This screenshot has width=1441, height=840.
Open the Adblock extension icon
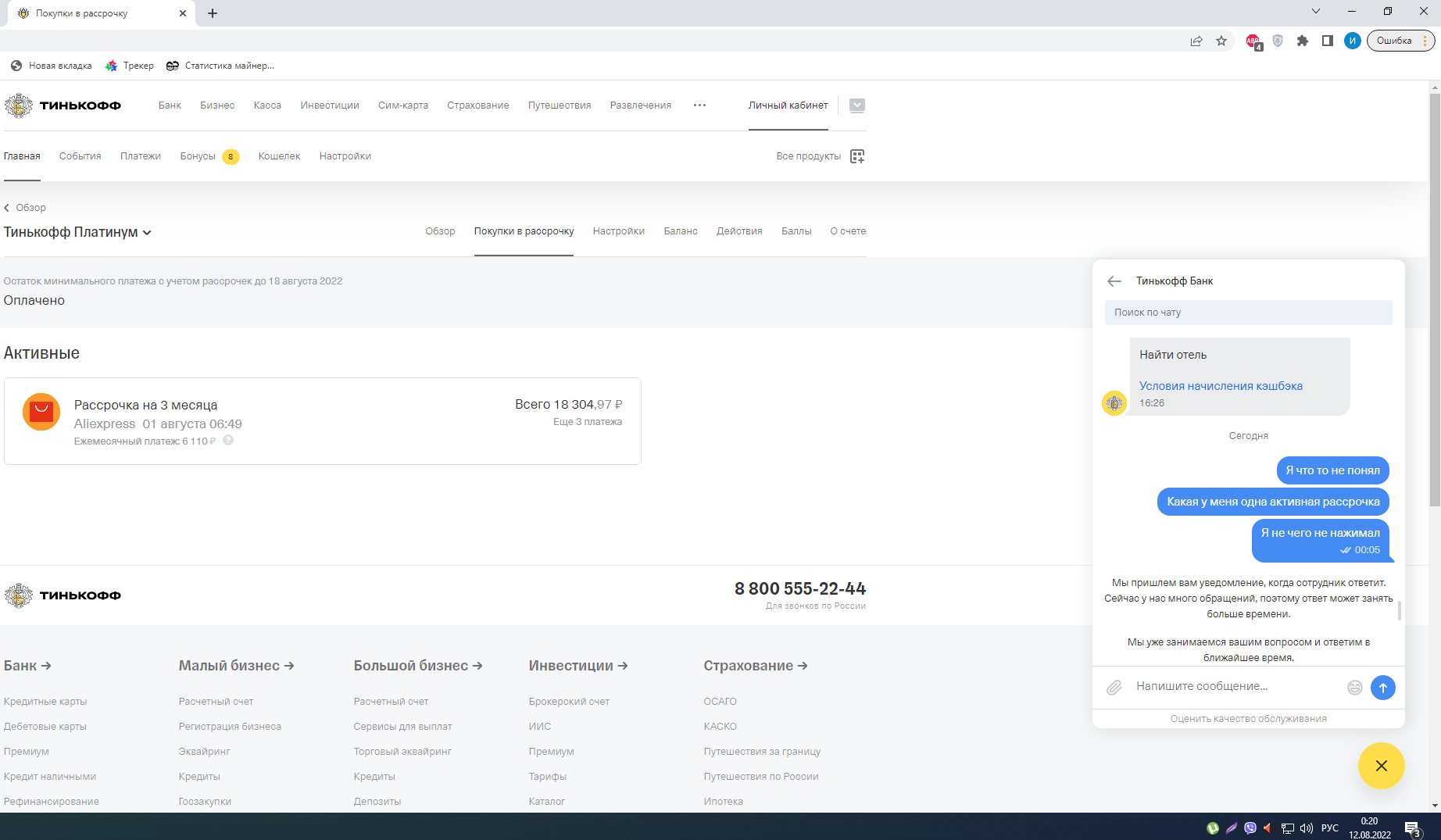click(x=1253, y=41)
